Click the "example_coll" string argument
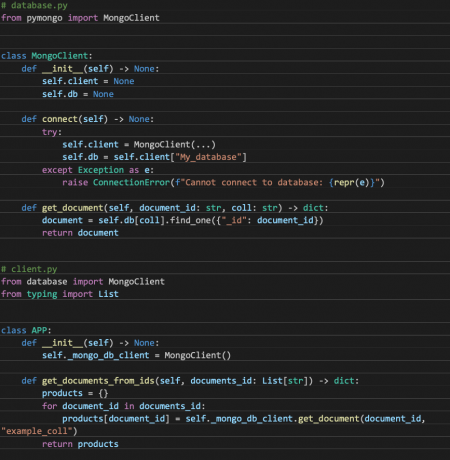 (37, 431)
